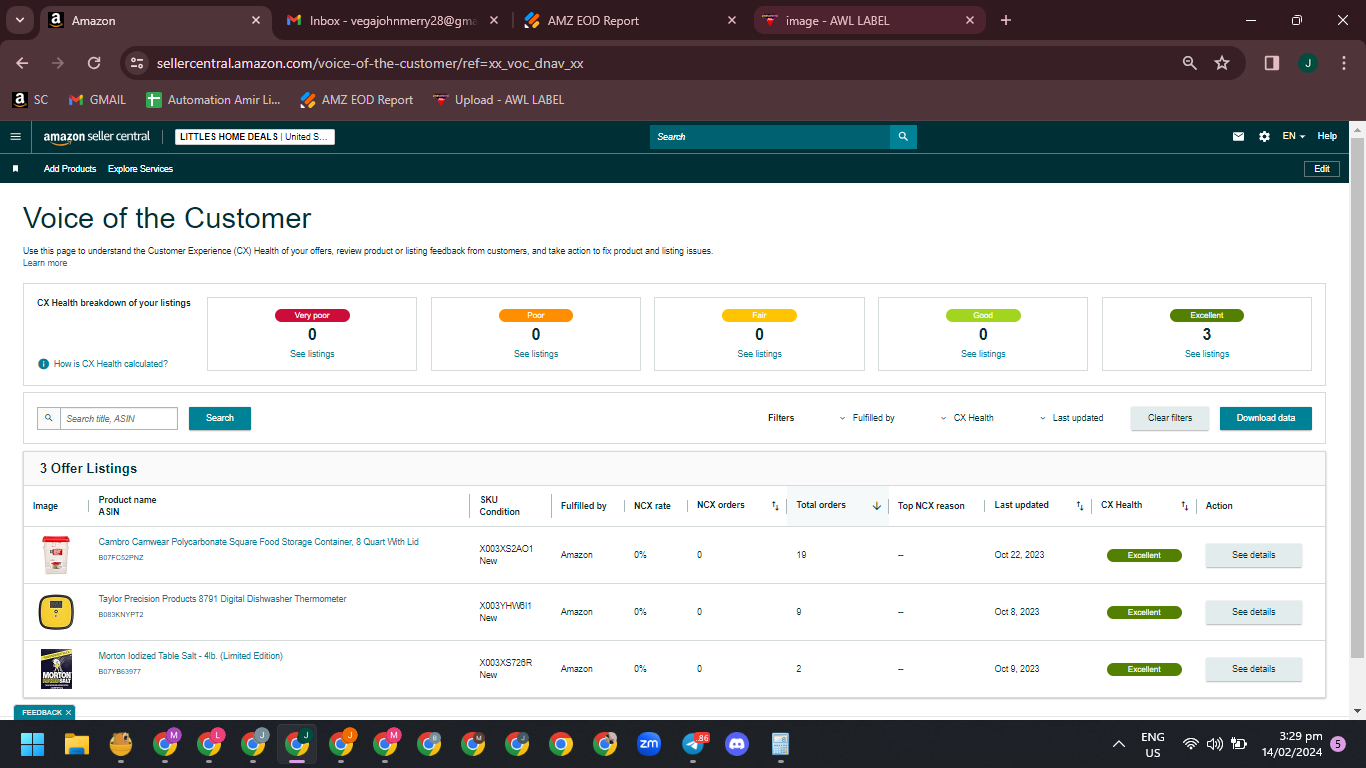Open Discord from the taskbar
Screen dimensions: 1366x768
[737, 744]
